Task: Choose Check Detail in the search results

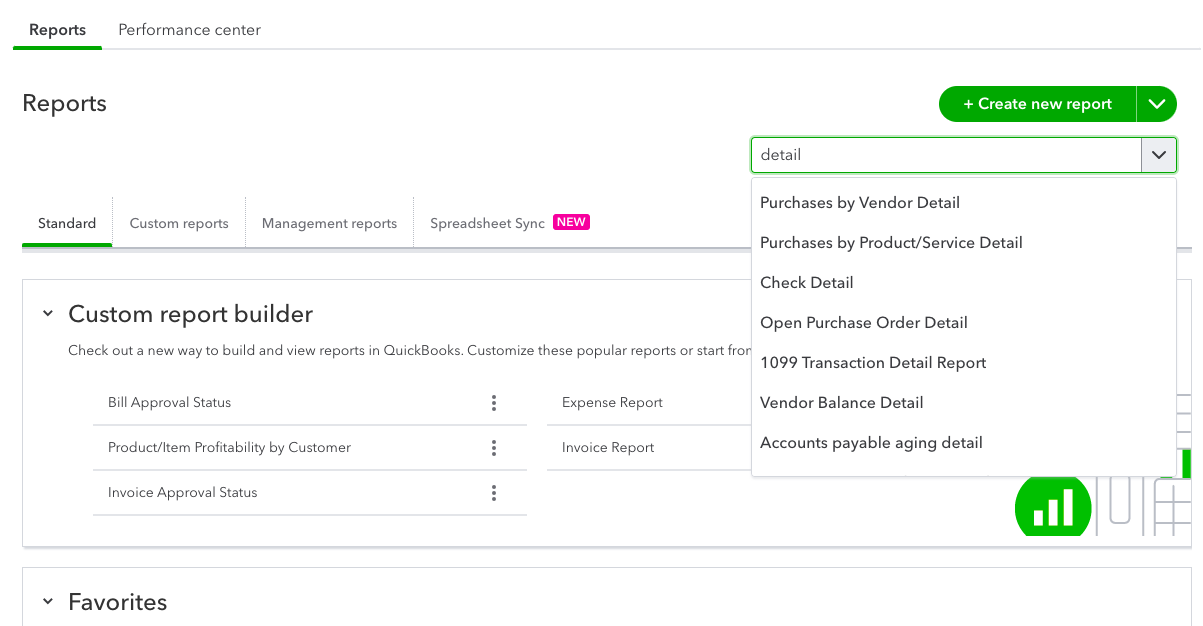Action: 807,283
